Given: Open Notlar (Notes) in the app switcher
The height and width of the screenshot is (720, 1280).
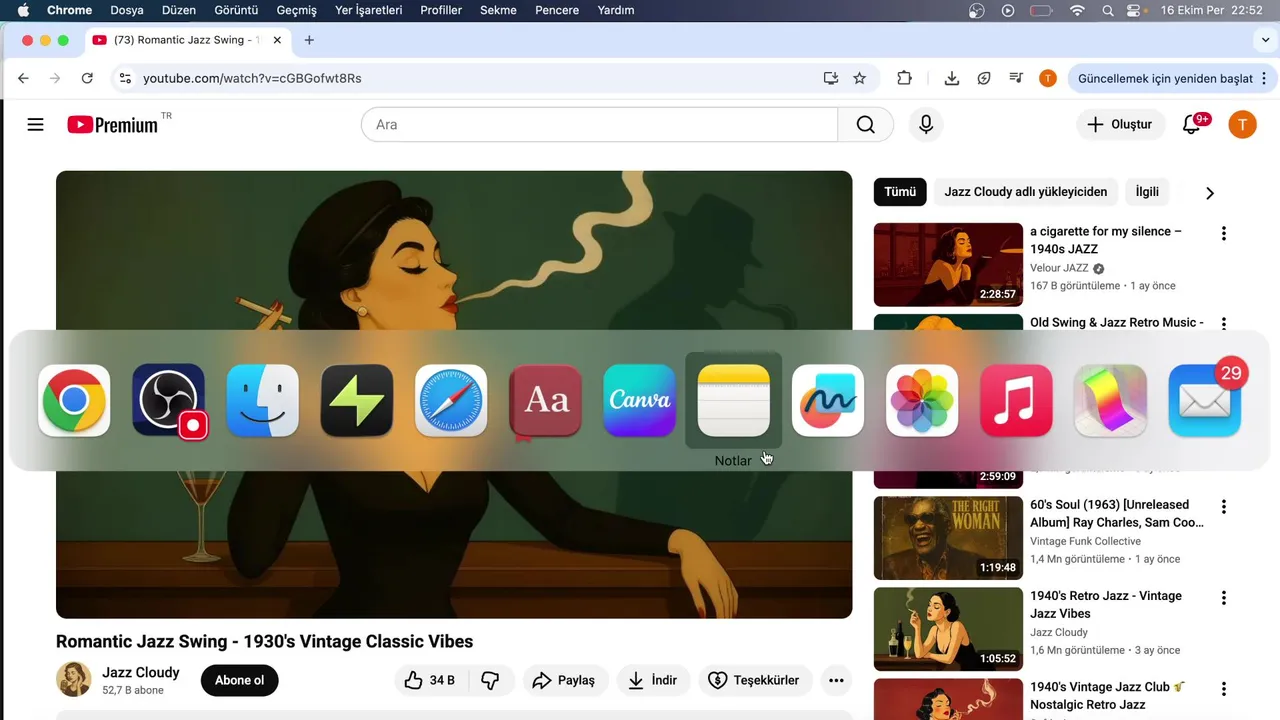Looking at the screenshot, I should pyautogui.click(x=733, y=400).
